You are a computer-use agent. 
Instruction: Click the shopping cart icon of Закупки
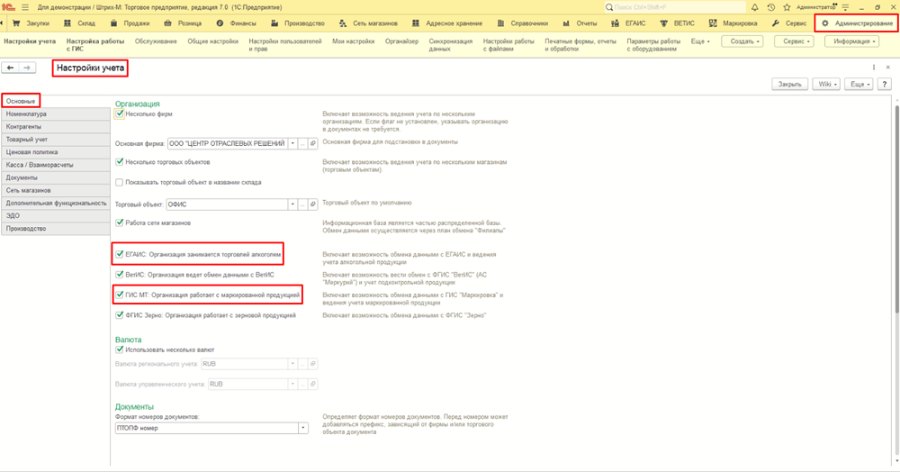tap(16, 24)
